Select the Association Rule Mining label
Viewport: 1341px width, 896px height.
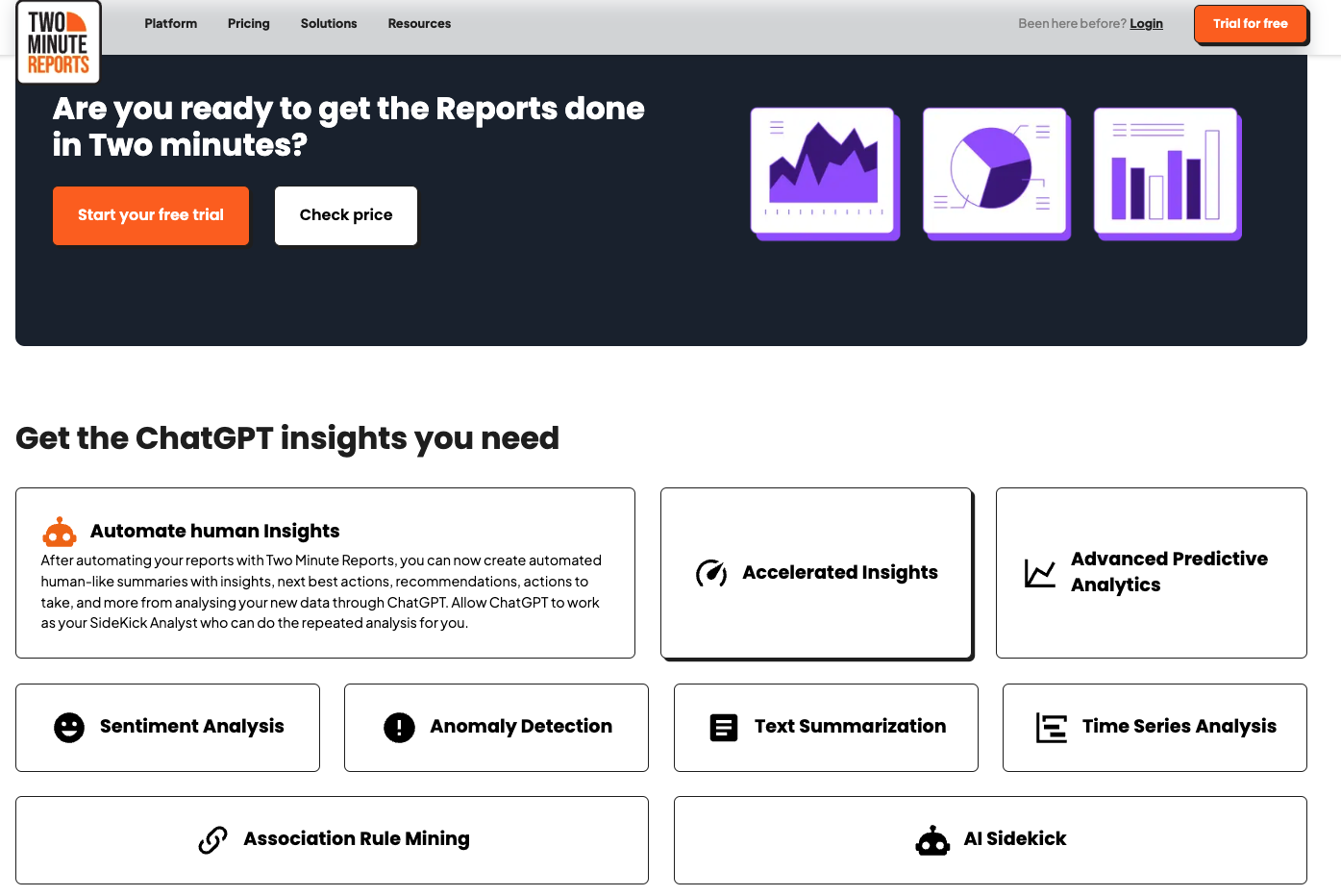[x=357, y=839]
